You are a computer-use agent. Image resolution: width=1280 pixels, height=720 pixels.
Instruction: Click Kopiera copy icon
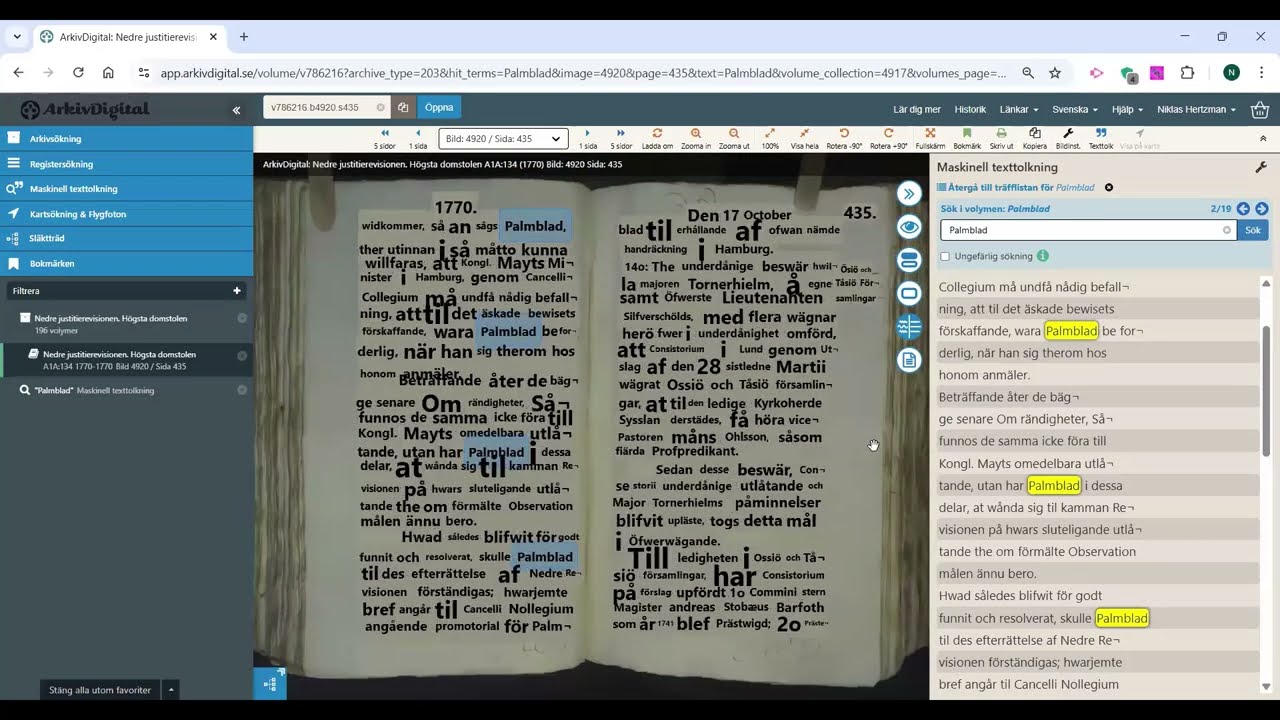pos(1035,138)
